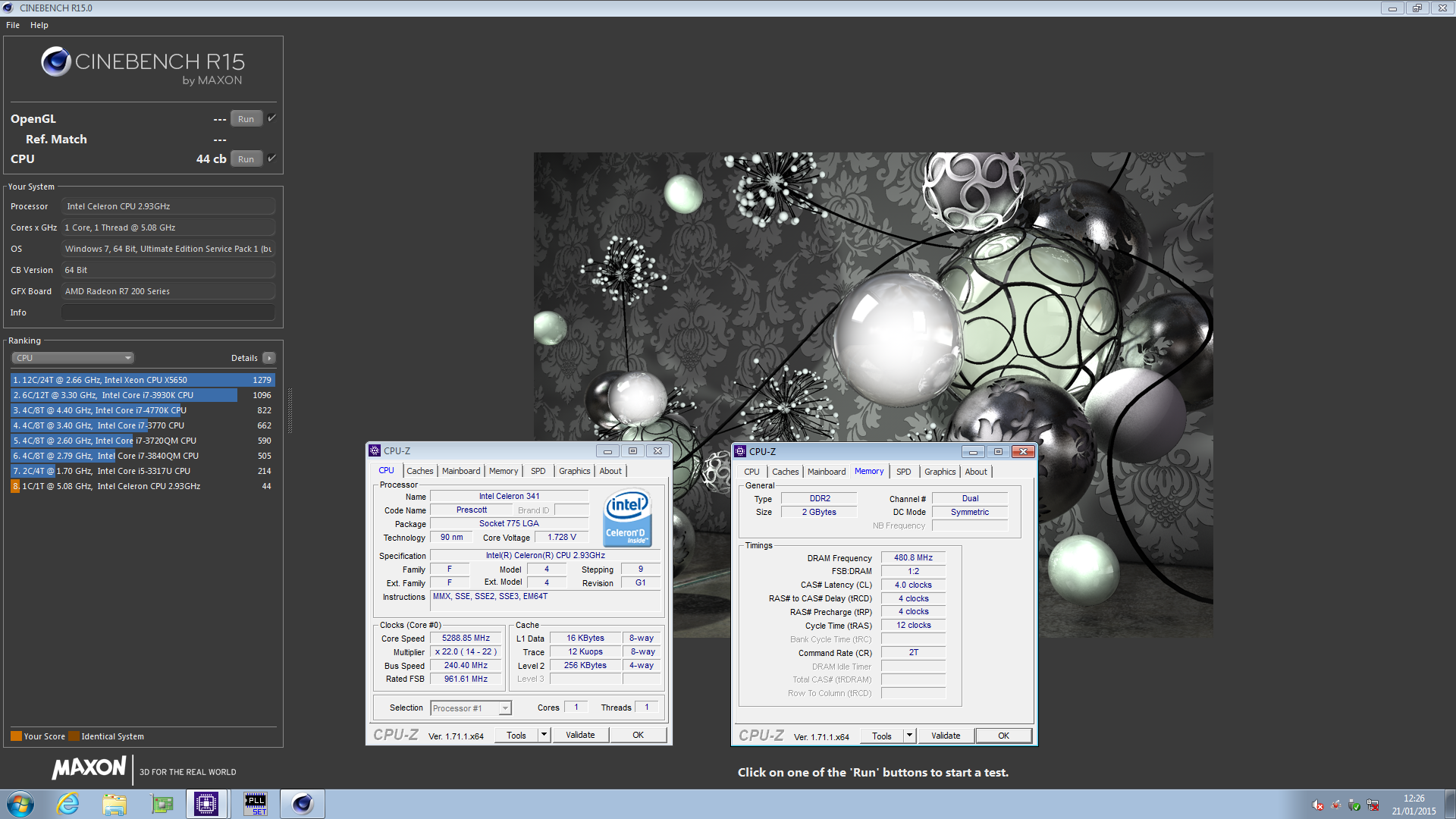Click Tools in left CPU-Z window
Image resolution: width=1456 pixels, height=819 pixels.
coord(516,736)
